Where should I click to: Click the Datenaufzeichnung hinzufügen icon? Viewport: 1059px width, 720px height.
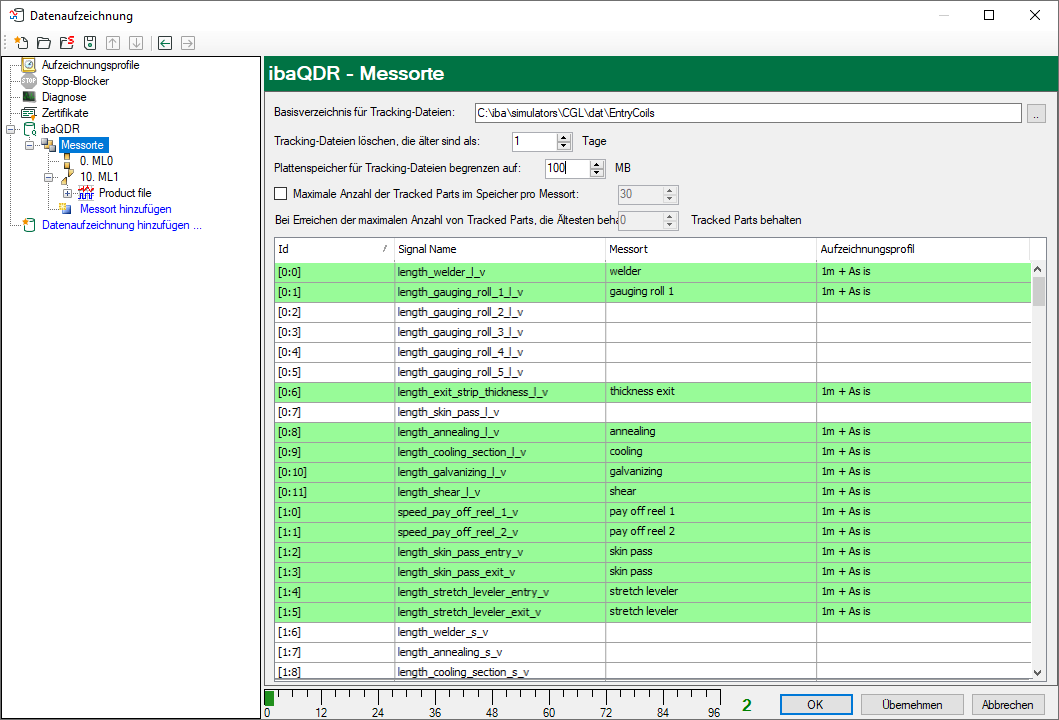point(28,225)
